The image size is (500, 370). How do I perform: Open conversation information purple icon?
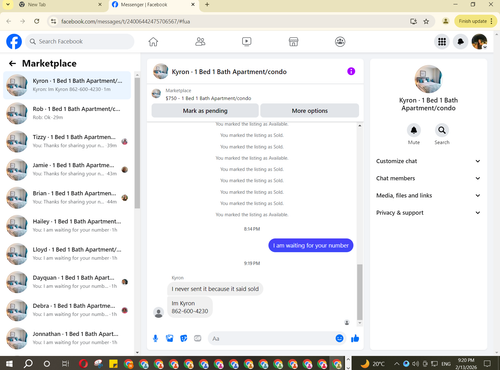coord(351,71)
